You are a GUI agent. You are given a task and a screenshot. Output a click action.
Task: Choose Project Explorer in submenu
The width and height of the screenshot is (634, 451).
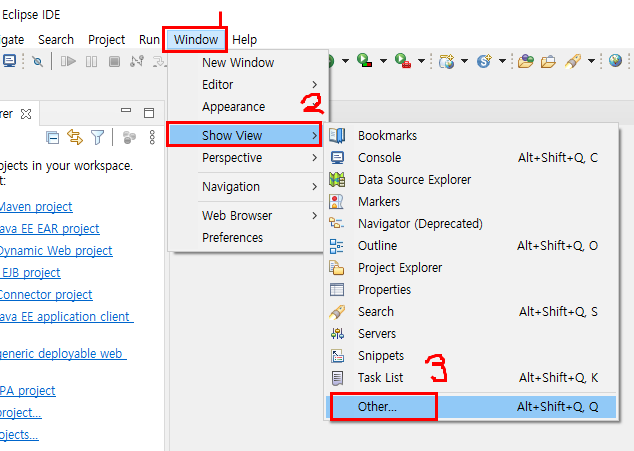coord(471,267)
